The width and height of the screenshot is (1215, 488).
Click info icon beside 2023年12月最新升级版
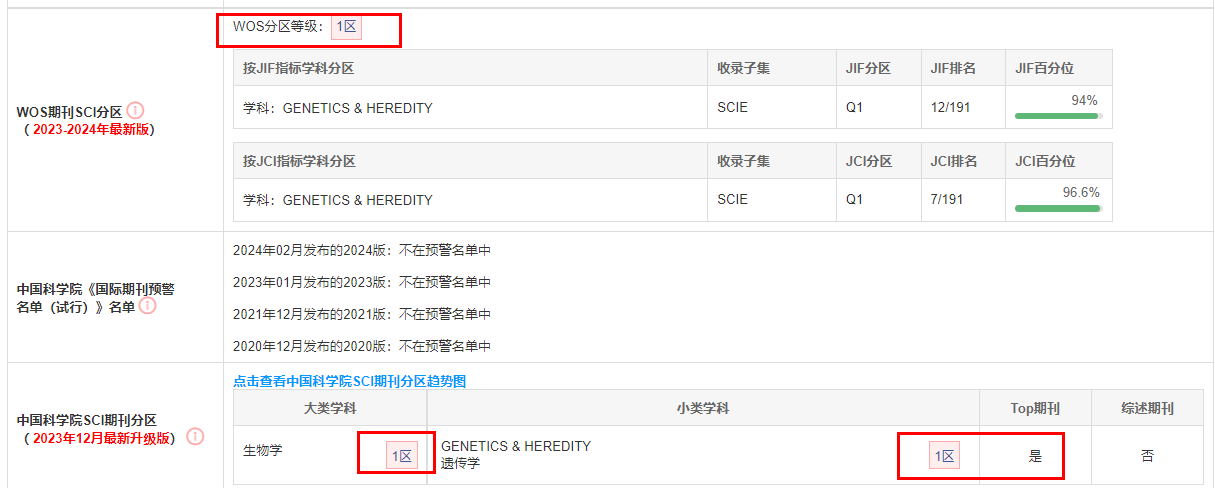tap(195, 436)
